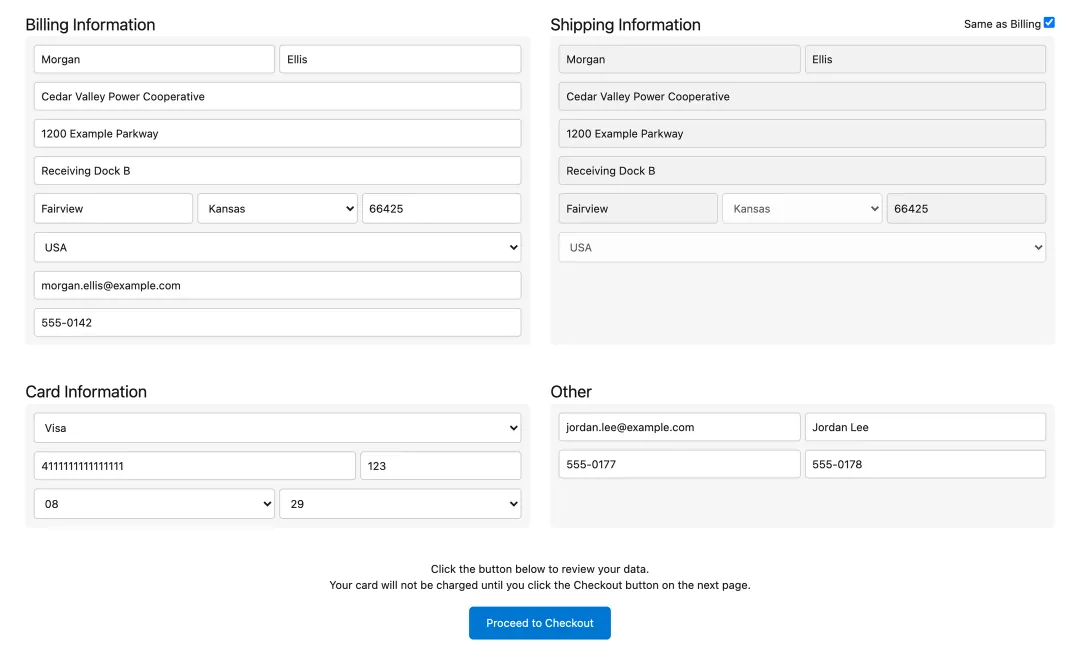Image resolution: width=1080 pixels, height=664 pixels.
Task: Click the jordan.lee@example.com field in Other
Action: click(x=680, y=427)
